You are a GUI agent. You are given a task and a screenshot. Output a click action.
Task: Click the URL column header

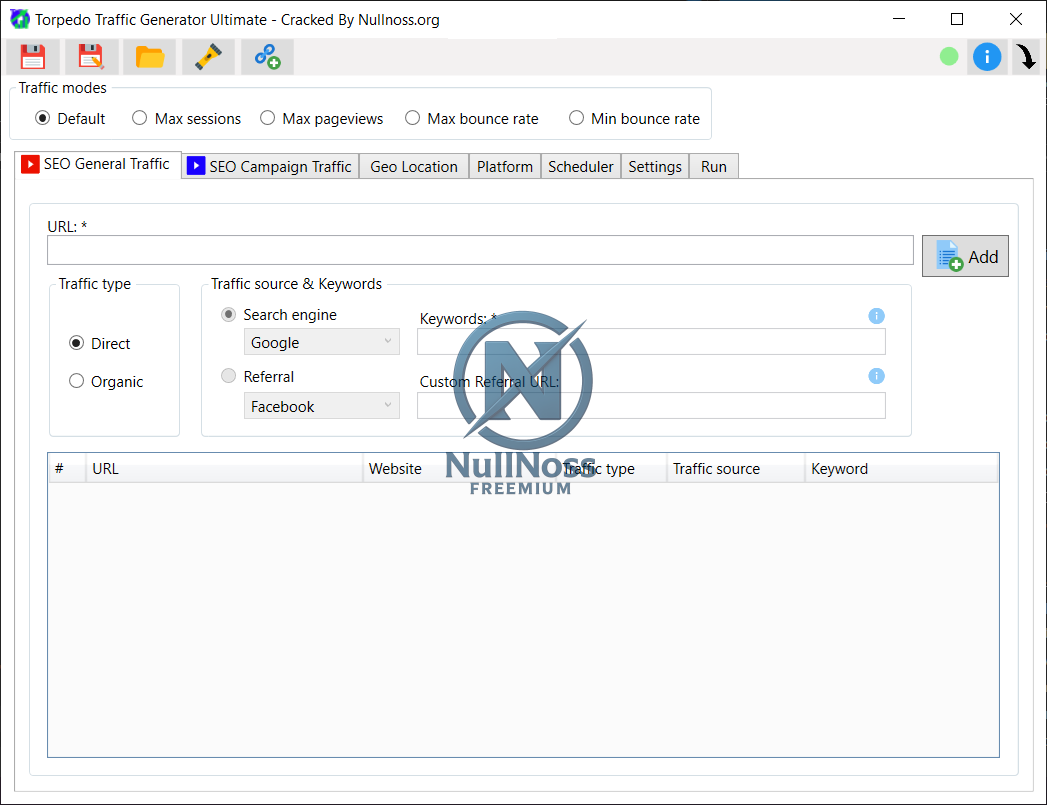tap(224, 469)
